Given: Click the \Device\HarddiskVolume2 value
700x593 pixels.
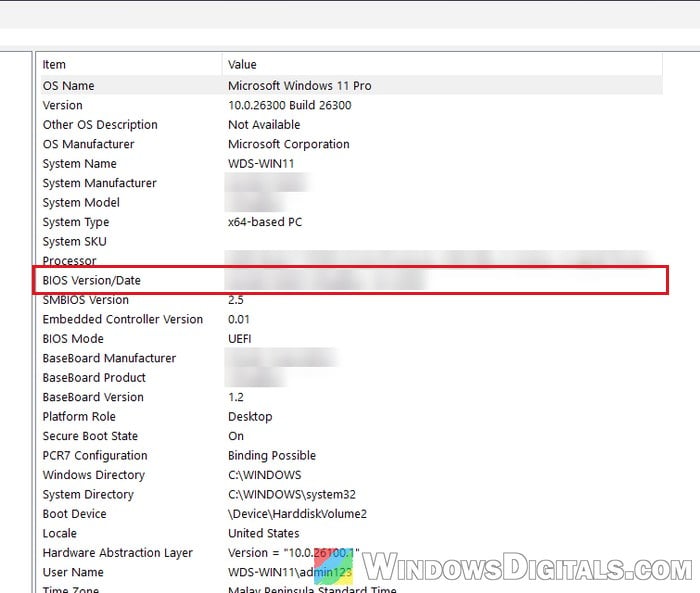Looking at the screenshot, I should click(x=297, y=514).
